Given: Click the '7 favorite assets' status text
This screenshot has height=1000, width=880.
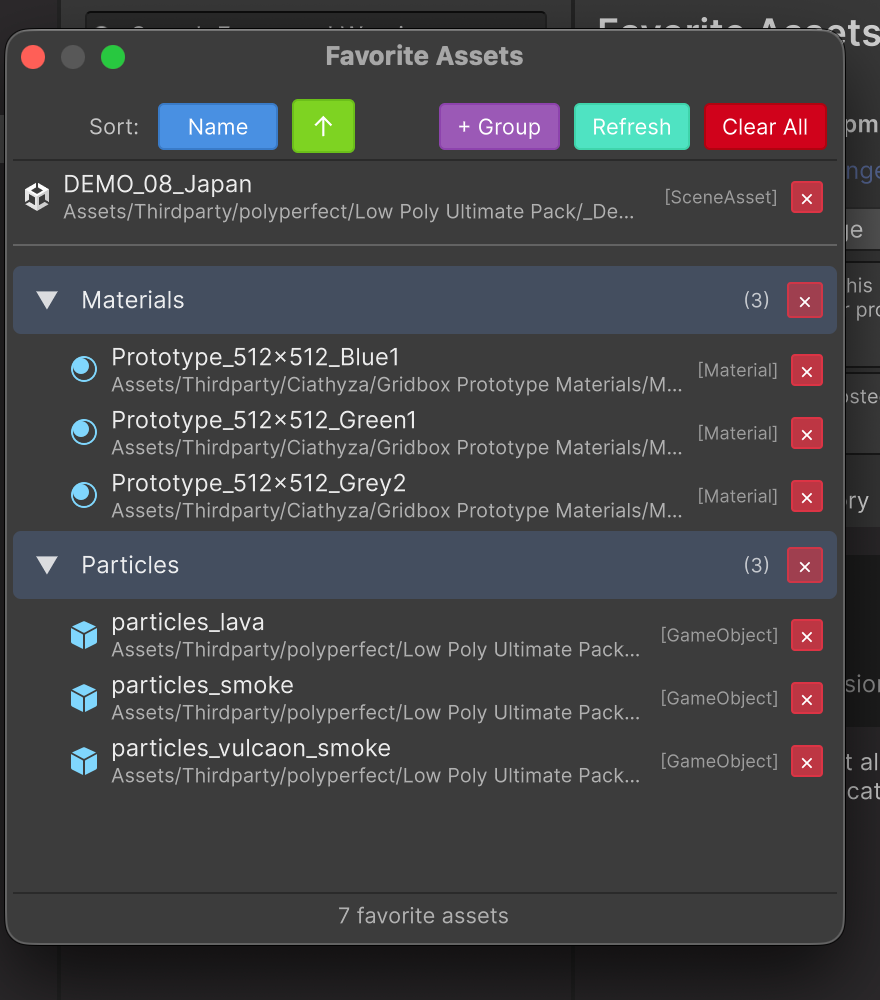Looking at the screenshot, I should tap(423, 916).
